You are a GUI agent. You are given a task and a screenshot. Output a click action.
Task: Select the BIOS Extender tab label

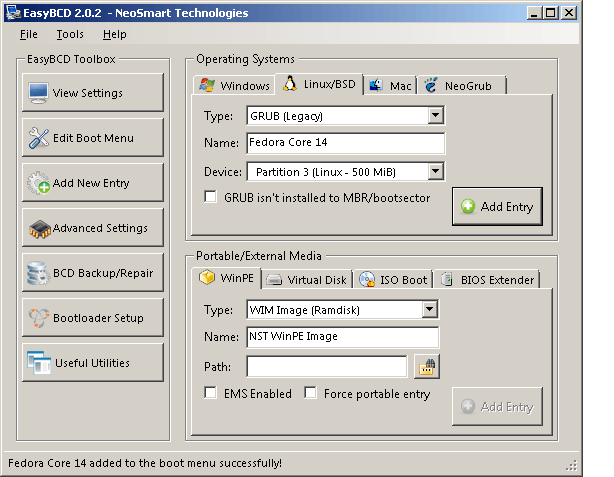coord(497,280)
